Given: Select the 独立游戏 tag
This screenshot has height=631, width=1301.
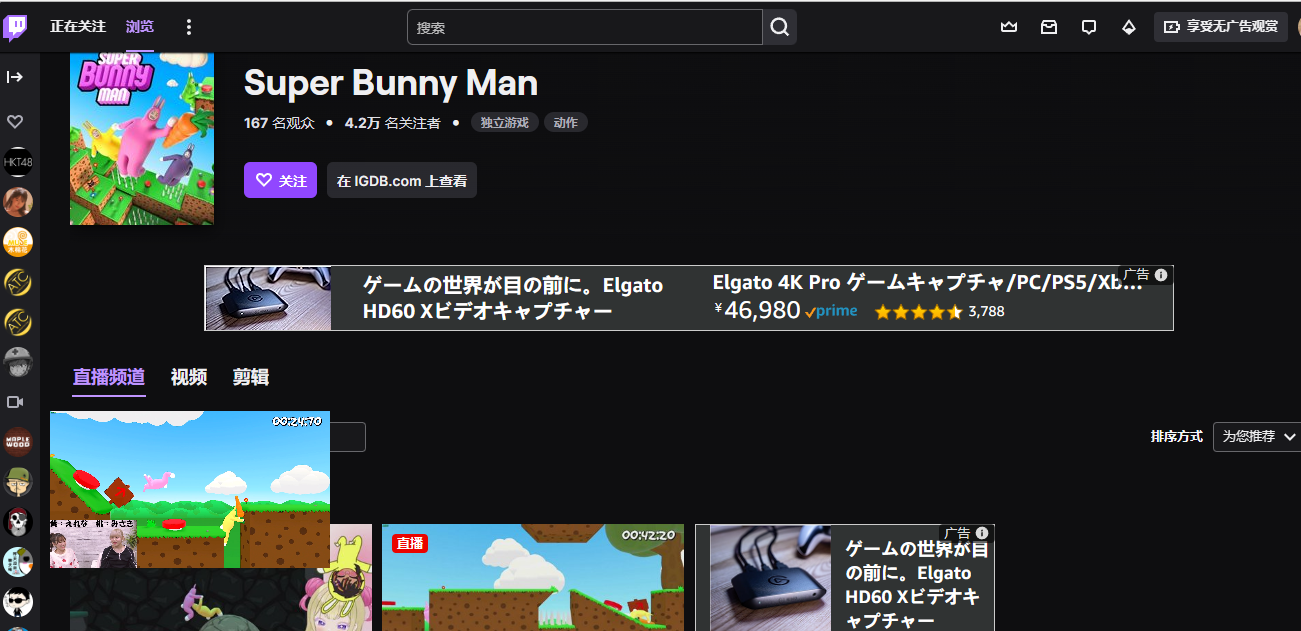Looking at the screenshot, I should (504, 122).
